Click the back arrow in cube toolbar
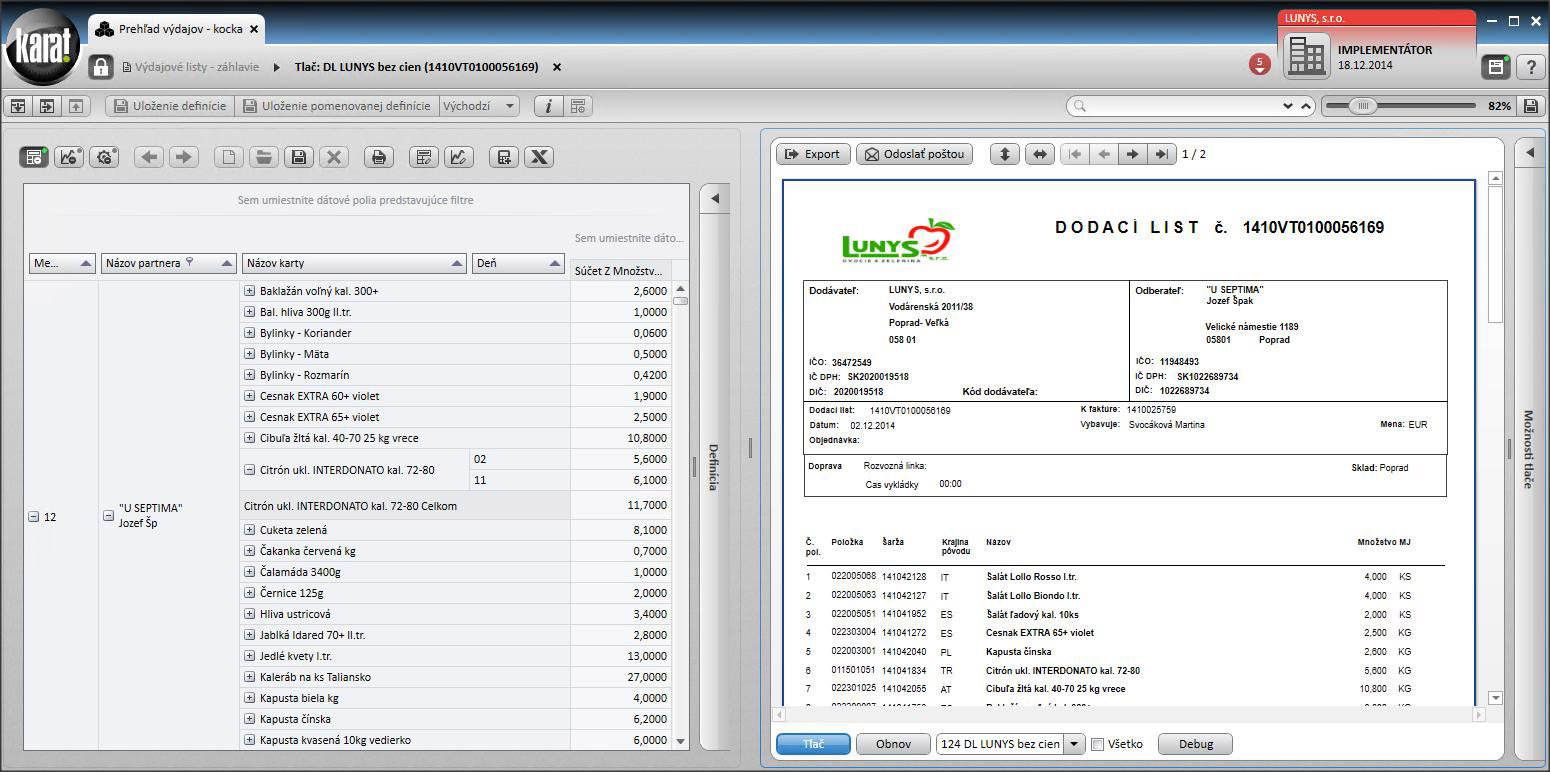Screen dimensions: 1550x772 point(149,157)
